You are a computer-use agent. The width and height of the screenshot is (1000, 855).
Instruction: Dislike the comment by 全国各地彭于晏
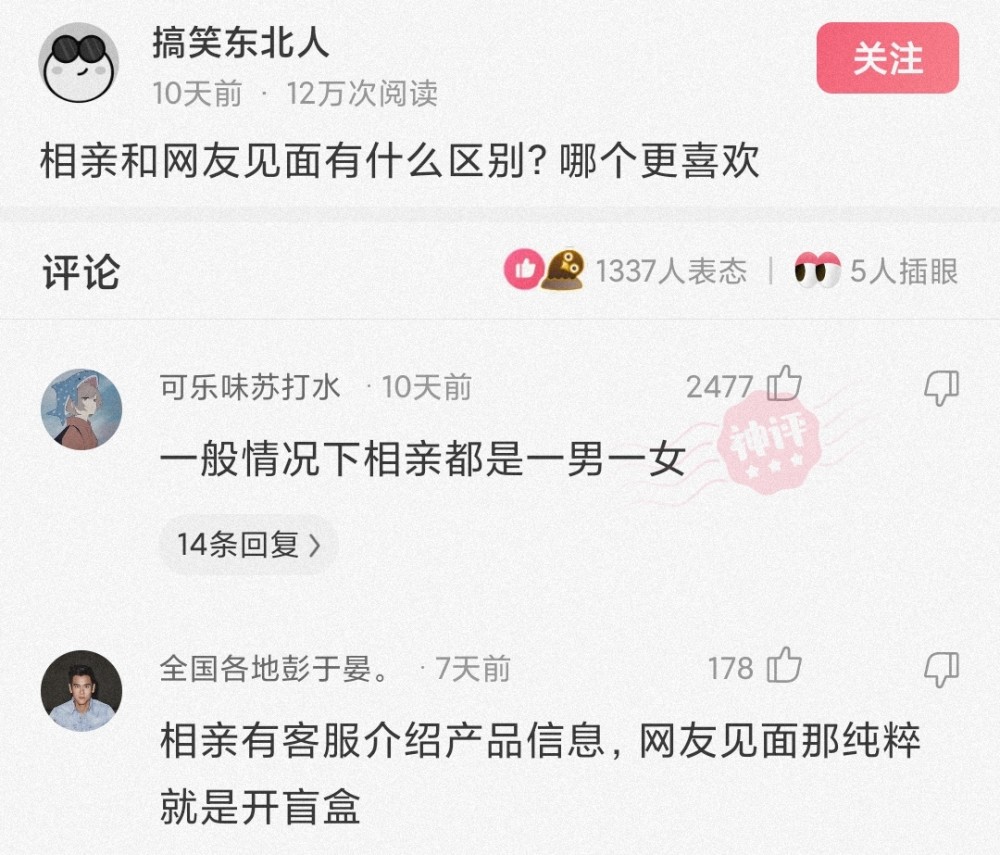(x=941, y=669)
